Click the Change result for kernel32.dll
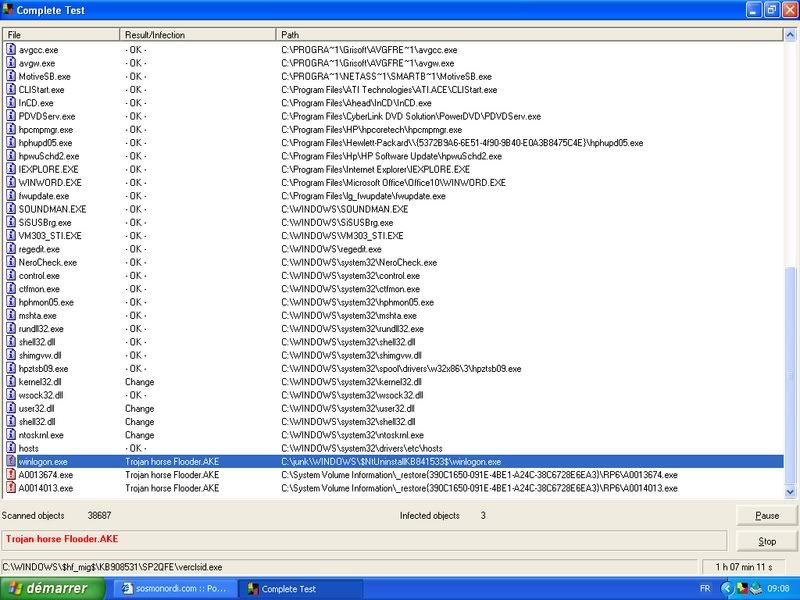The height and width of the screenshot is (600, 800). click(139, 382)
